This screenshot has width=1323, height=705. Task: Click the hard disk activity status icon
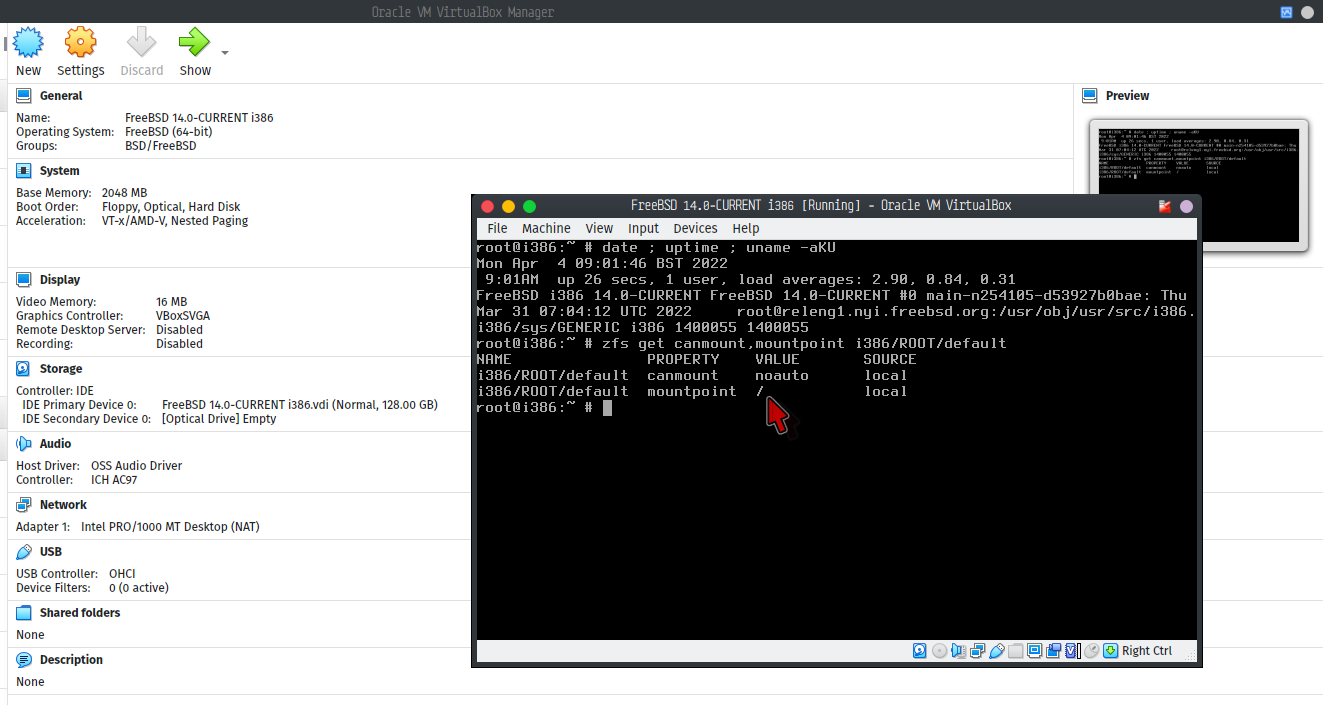[x=919, y=651]
